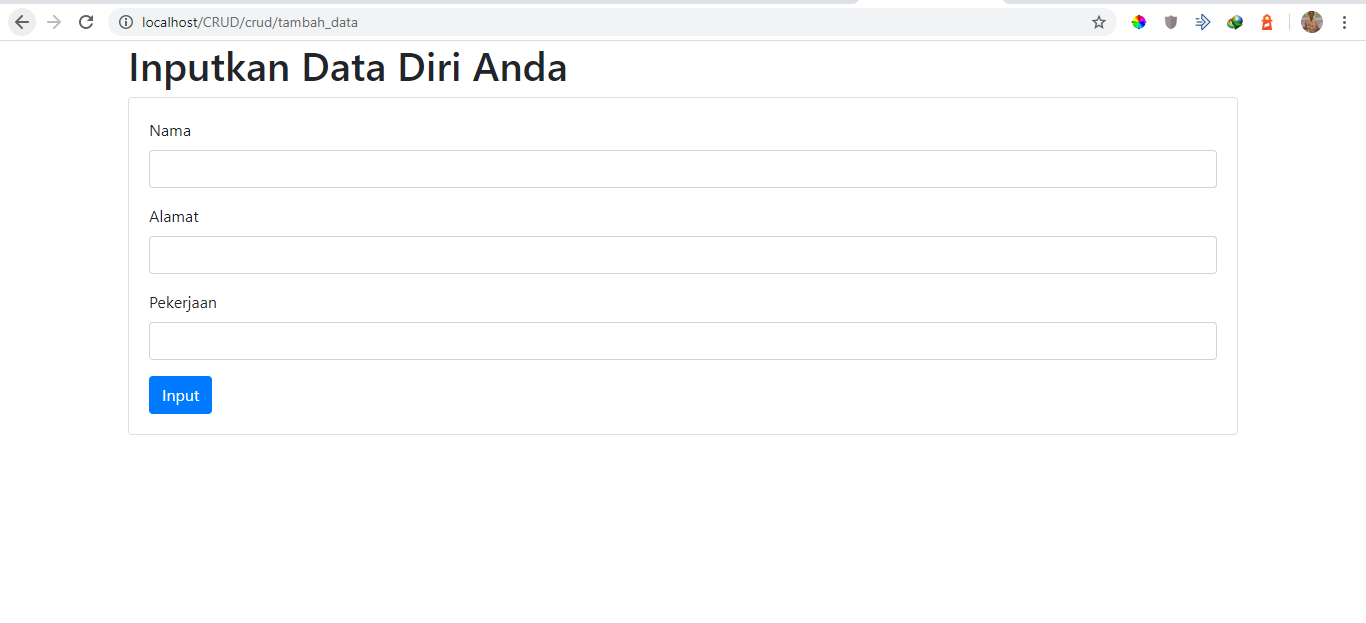Screen dimensions: 1366x623
Task: Open the Chrome profile avatar
Action: pyautogui.click(x=1311, y=21)
